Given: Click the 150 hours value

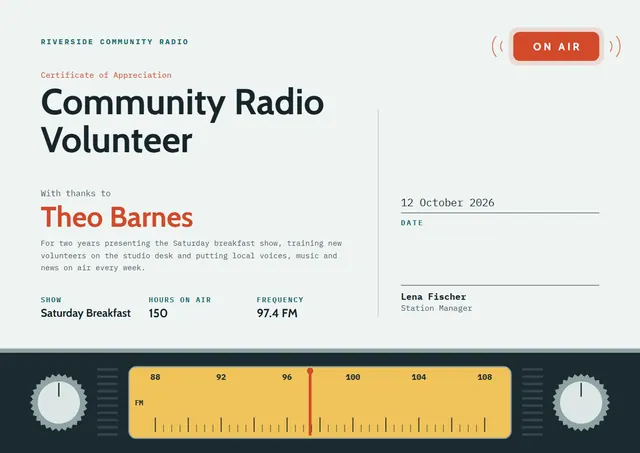Looking at the screenshot, I should coord(158,313).
